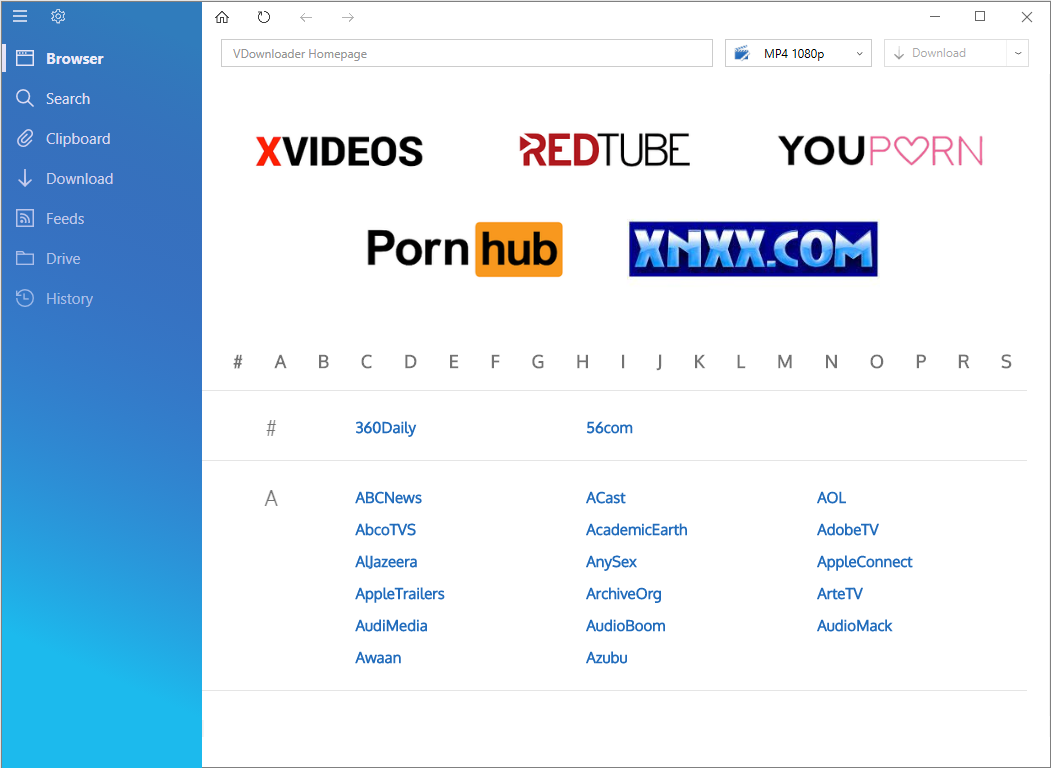Jump to index letter J

pyautogui.click(x=660, y=363)
